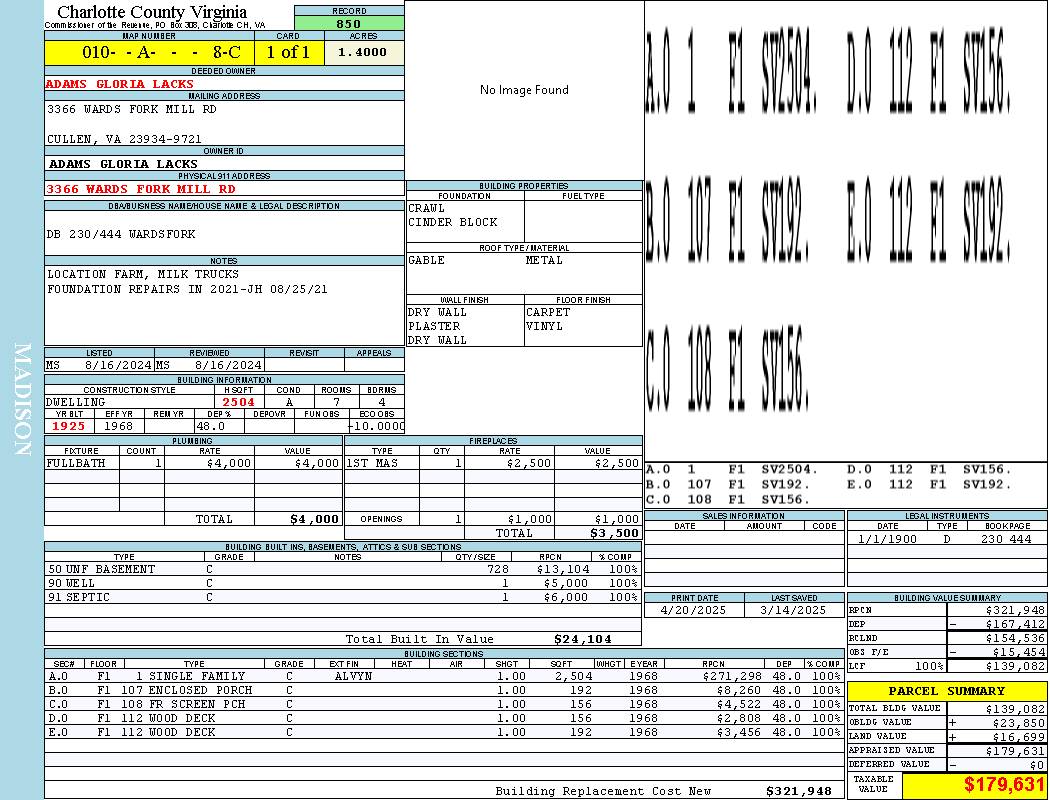
Task: Click the last saved date 3/14/2025
Action: 793,610
